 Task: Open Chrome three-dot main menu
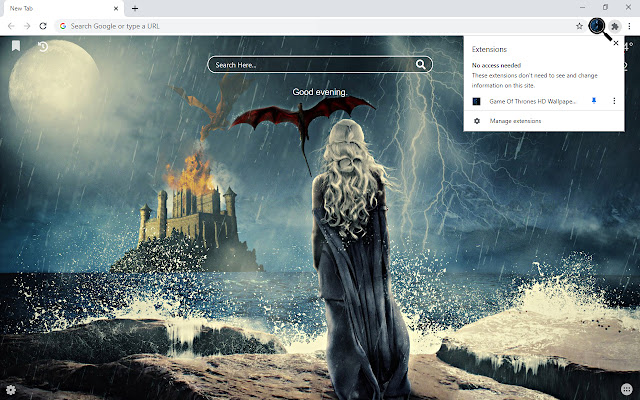[x=629, y=26]
